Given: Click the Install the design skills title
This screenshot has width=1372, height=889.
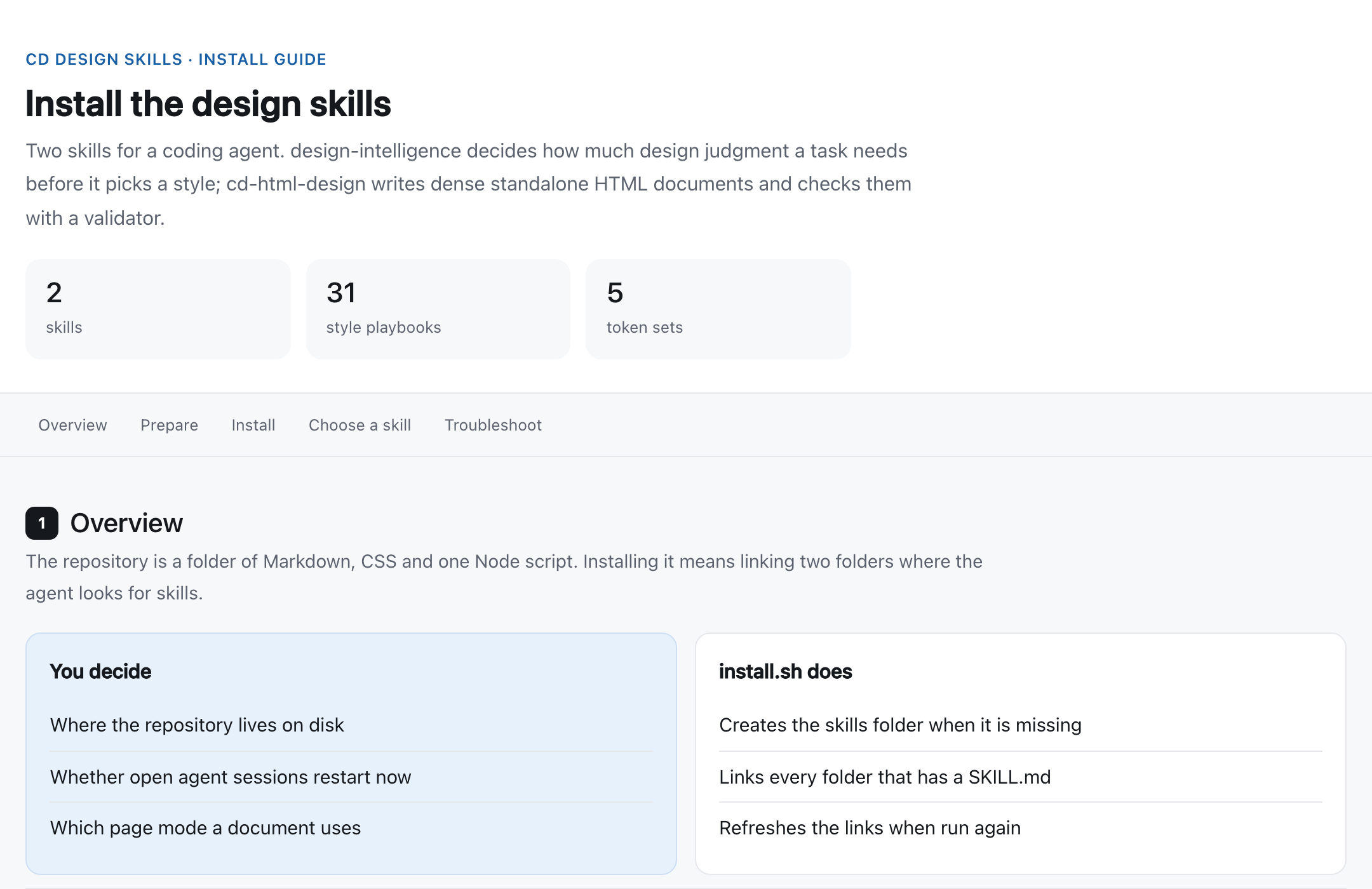Looking at the screenshot, I should click(208, 104).
